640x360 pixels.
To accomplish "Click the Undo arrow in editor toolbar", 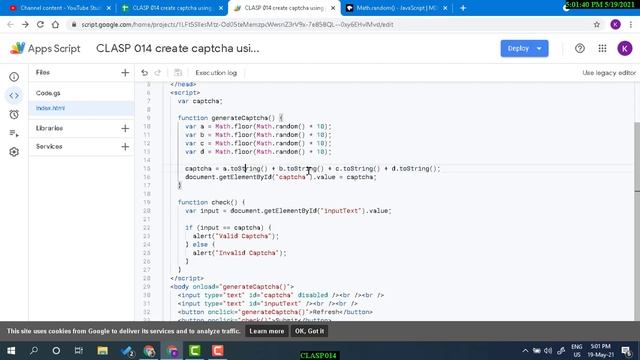I will pyautogui.click(x=144, y=73).
